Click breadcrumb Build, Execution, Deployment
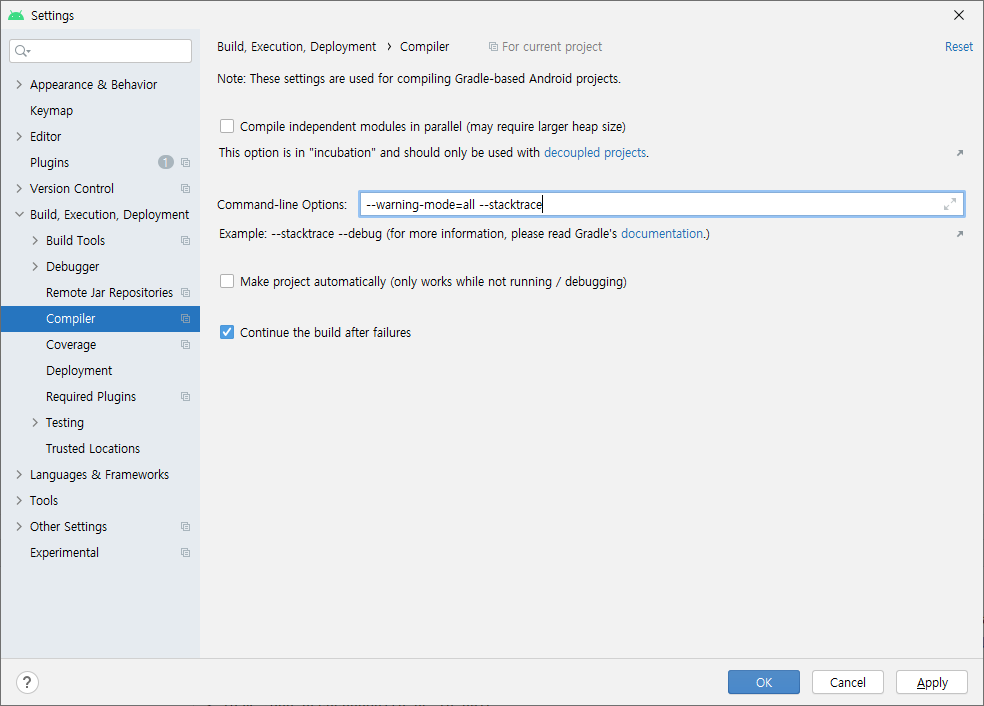 [x=296, y=47]
